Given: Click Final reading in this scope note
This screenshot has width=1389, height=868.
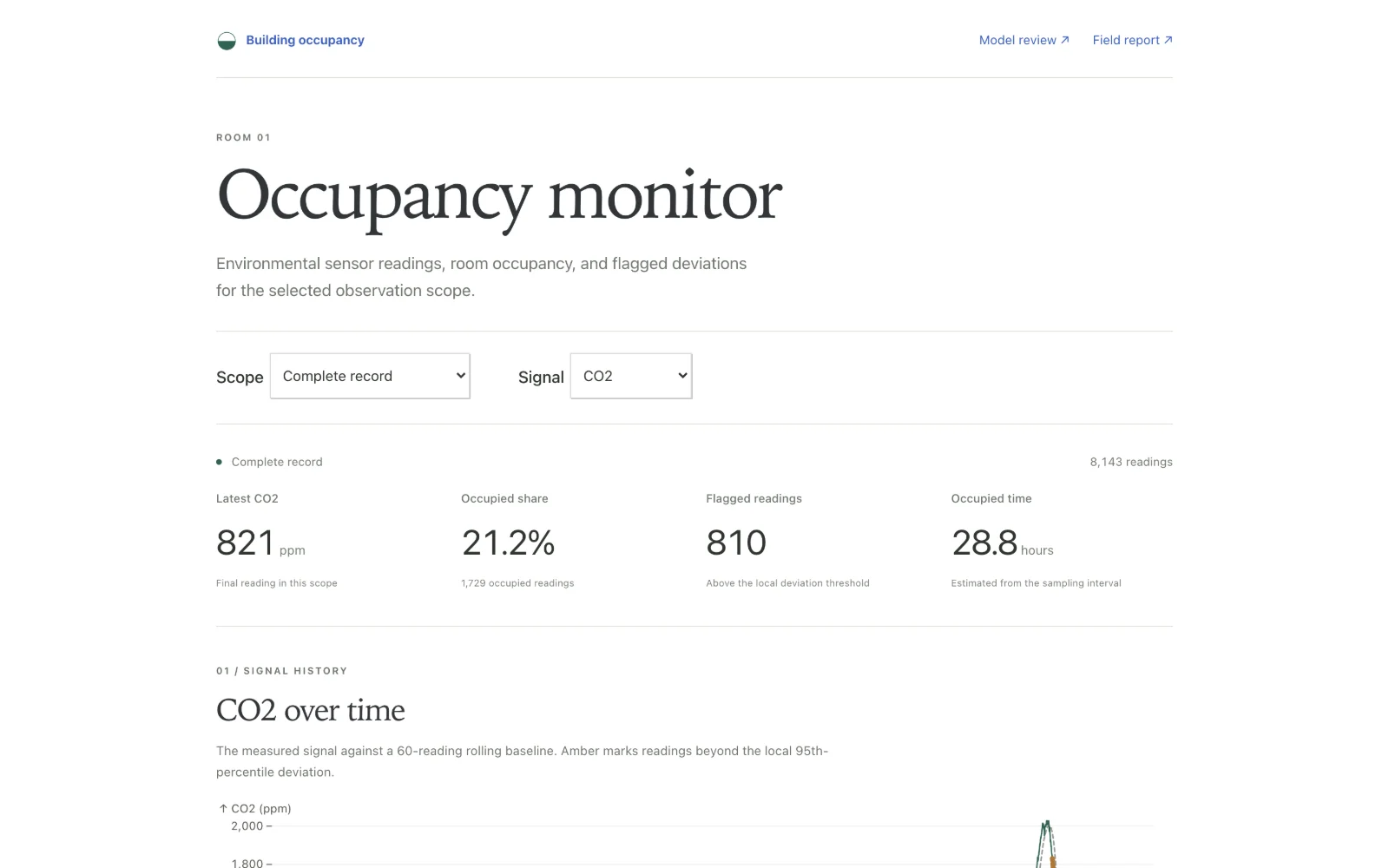Looking at the screenshot, I should (x=277, y=583).
